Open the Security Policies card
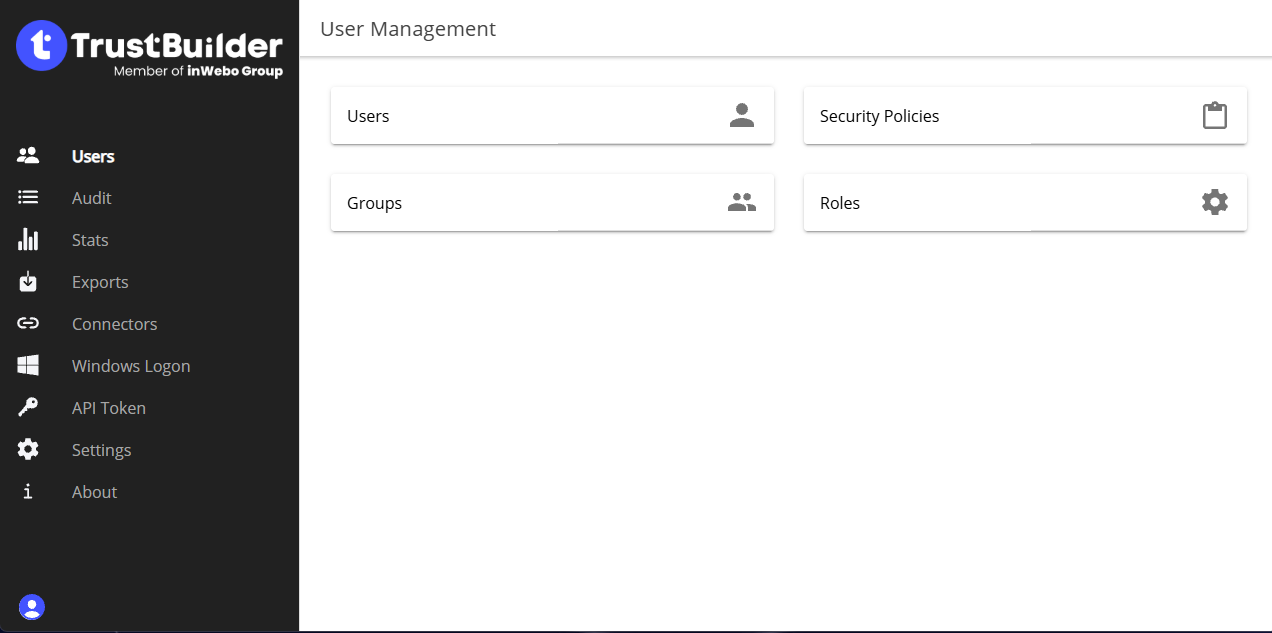Viewport: 1272px width, 633px height. click(x=1025, y=116)
